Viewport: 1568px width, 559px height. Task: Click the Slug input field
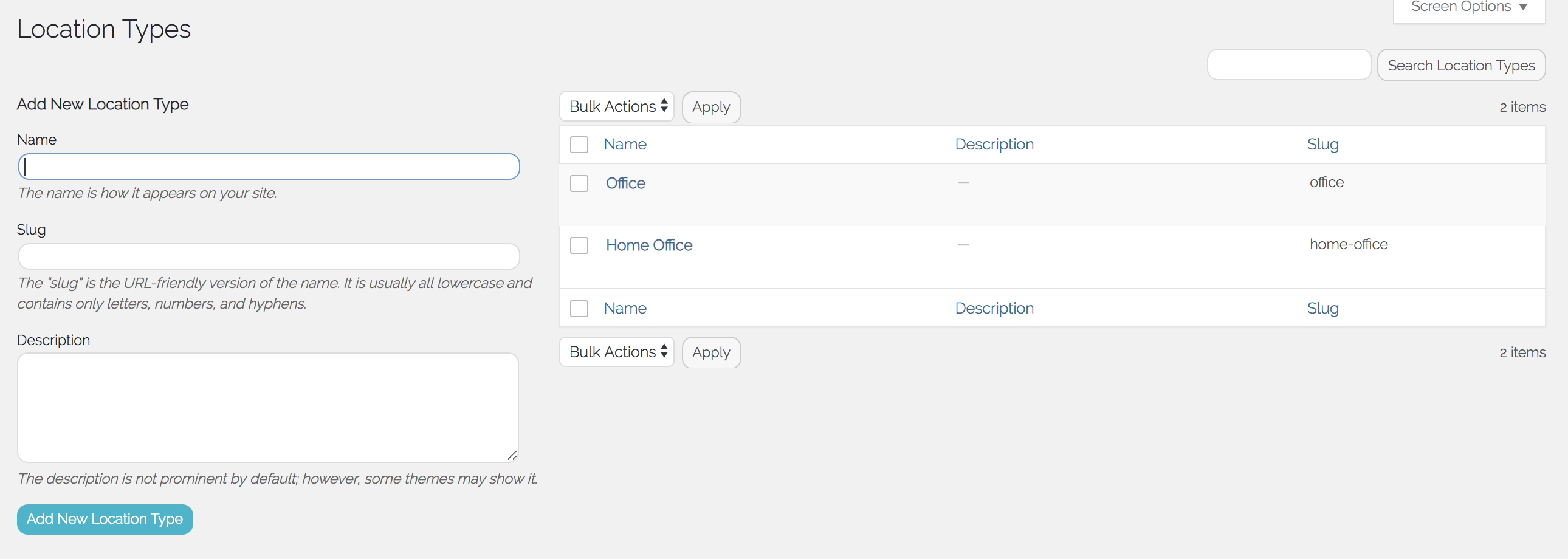269,256
